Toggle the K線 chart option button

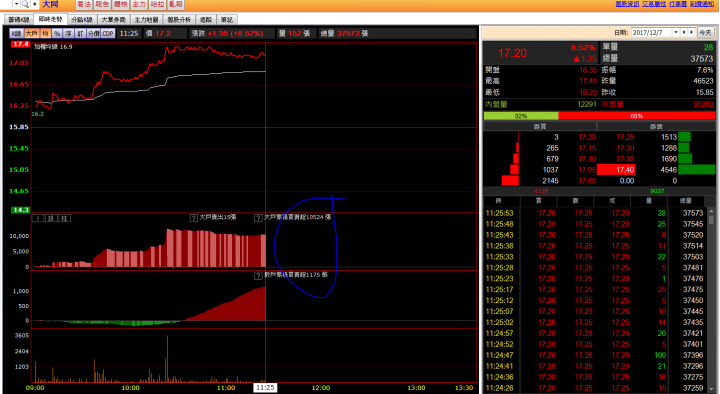[17, 34]
